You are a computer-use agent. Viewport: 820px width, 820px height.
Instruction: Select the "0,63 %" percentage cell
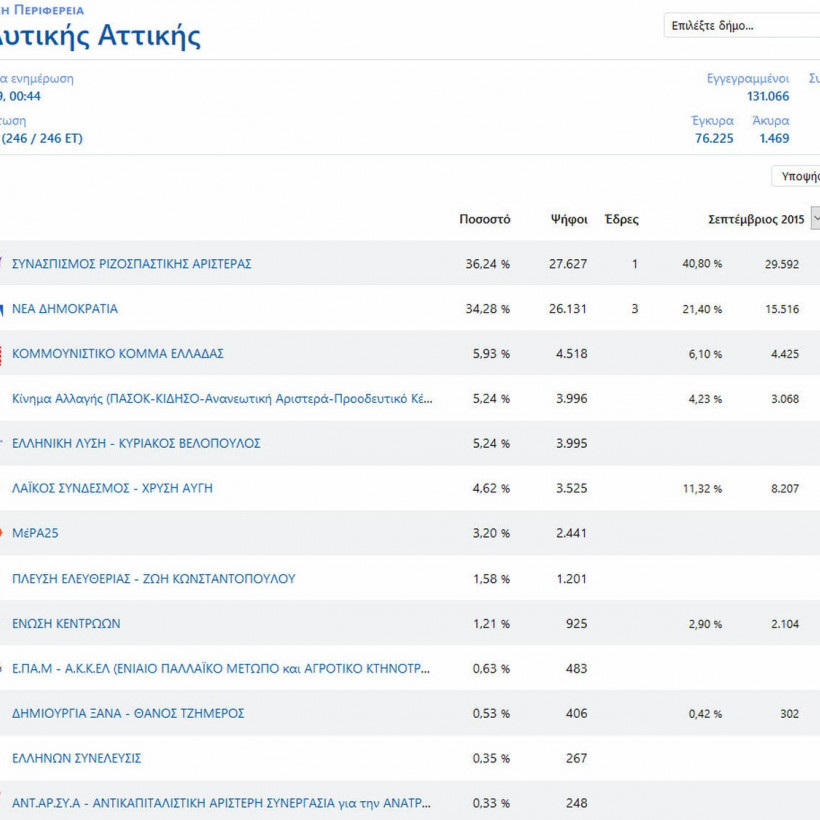(x=491, y=668)
